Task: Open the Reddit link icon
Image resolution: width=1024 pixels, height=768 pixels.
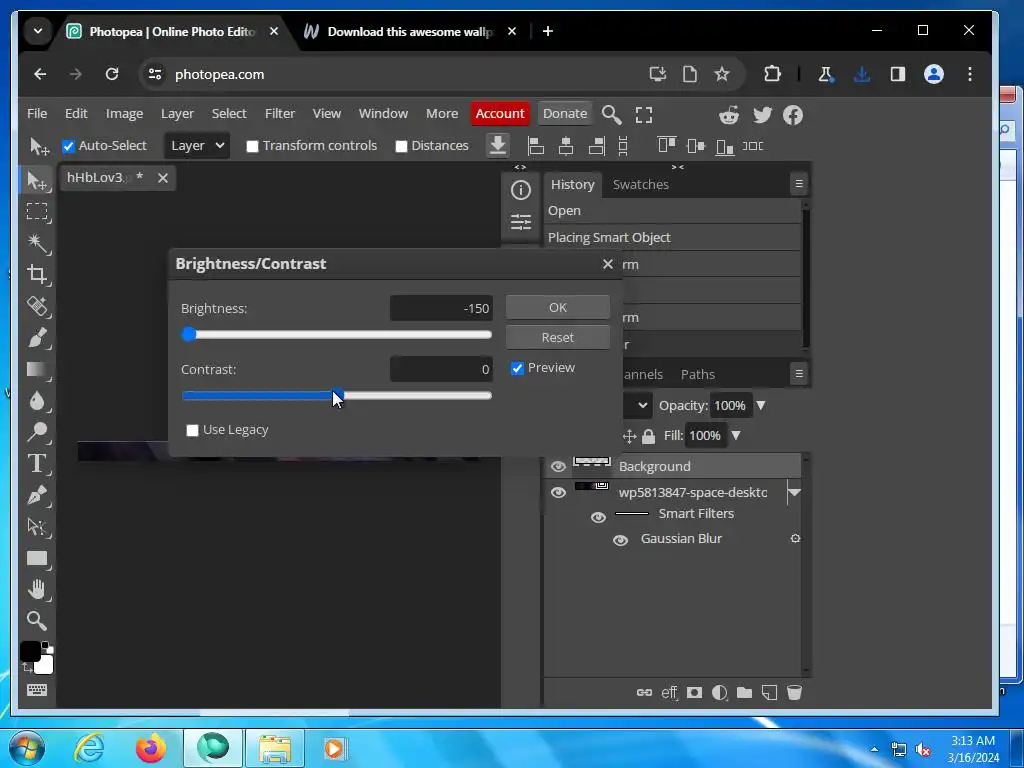Action: (x=729, y=115)
